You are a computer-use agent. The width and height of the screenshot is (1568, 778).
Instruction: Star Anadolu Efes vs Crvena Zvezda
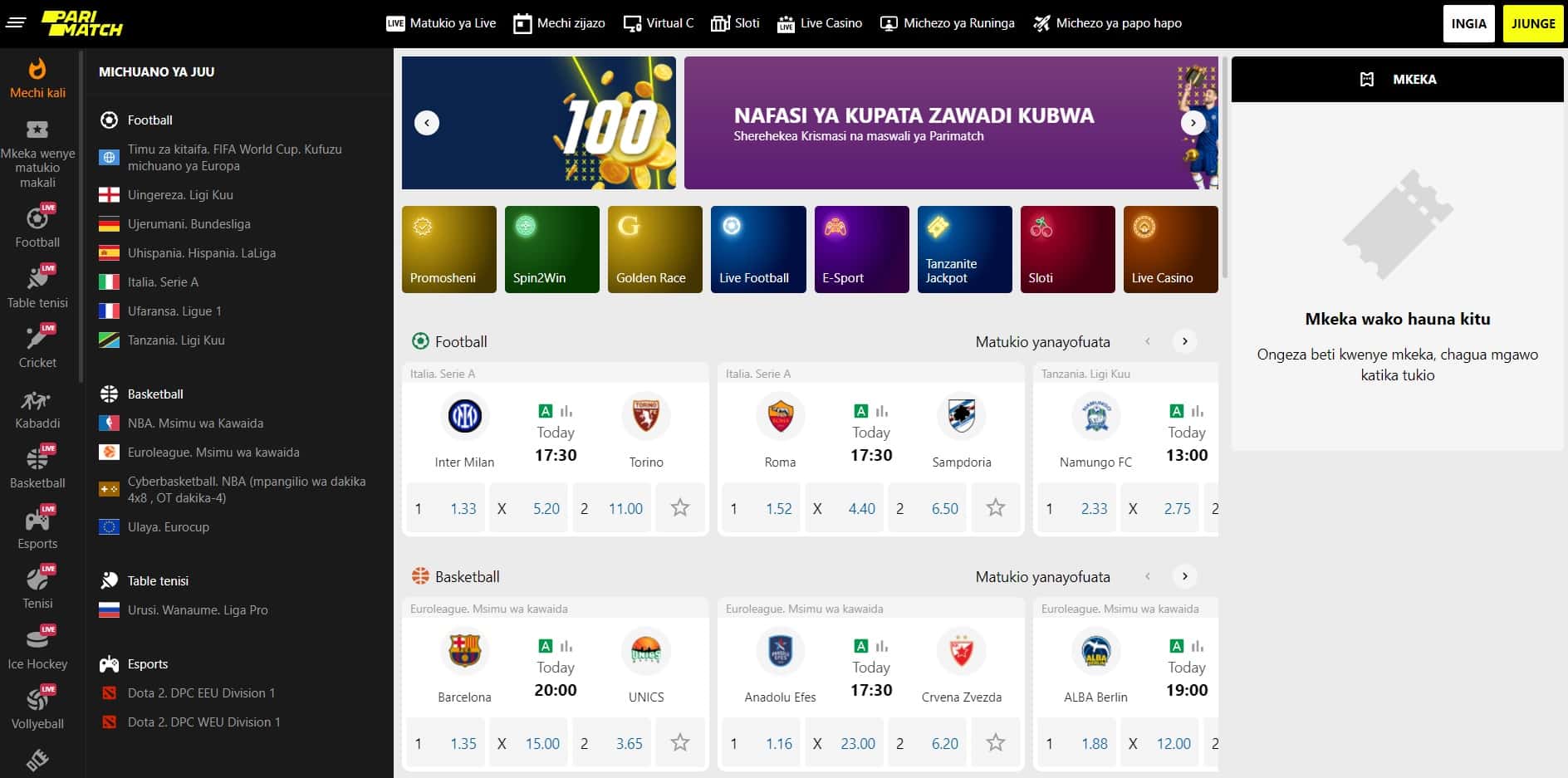tap(996, 743)
